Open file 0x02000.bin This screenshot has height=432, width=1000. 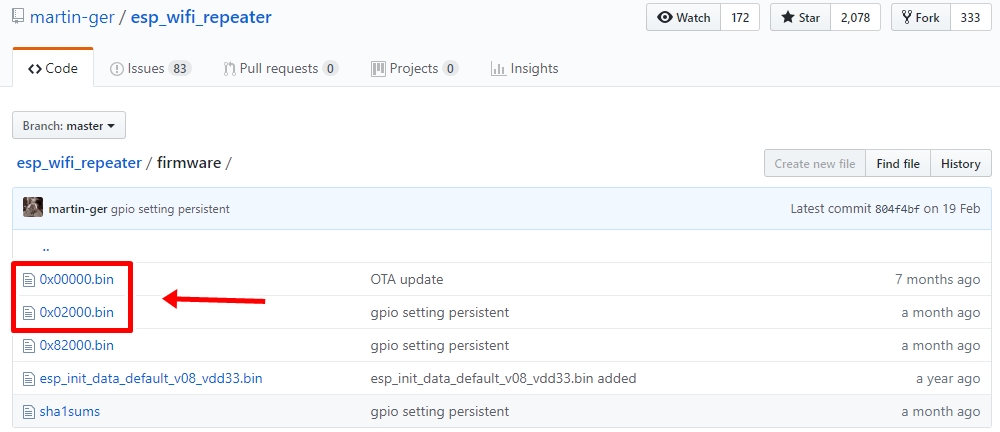77,312
